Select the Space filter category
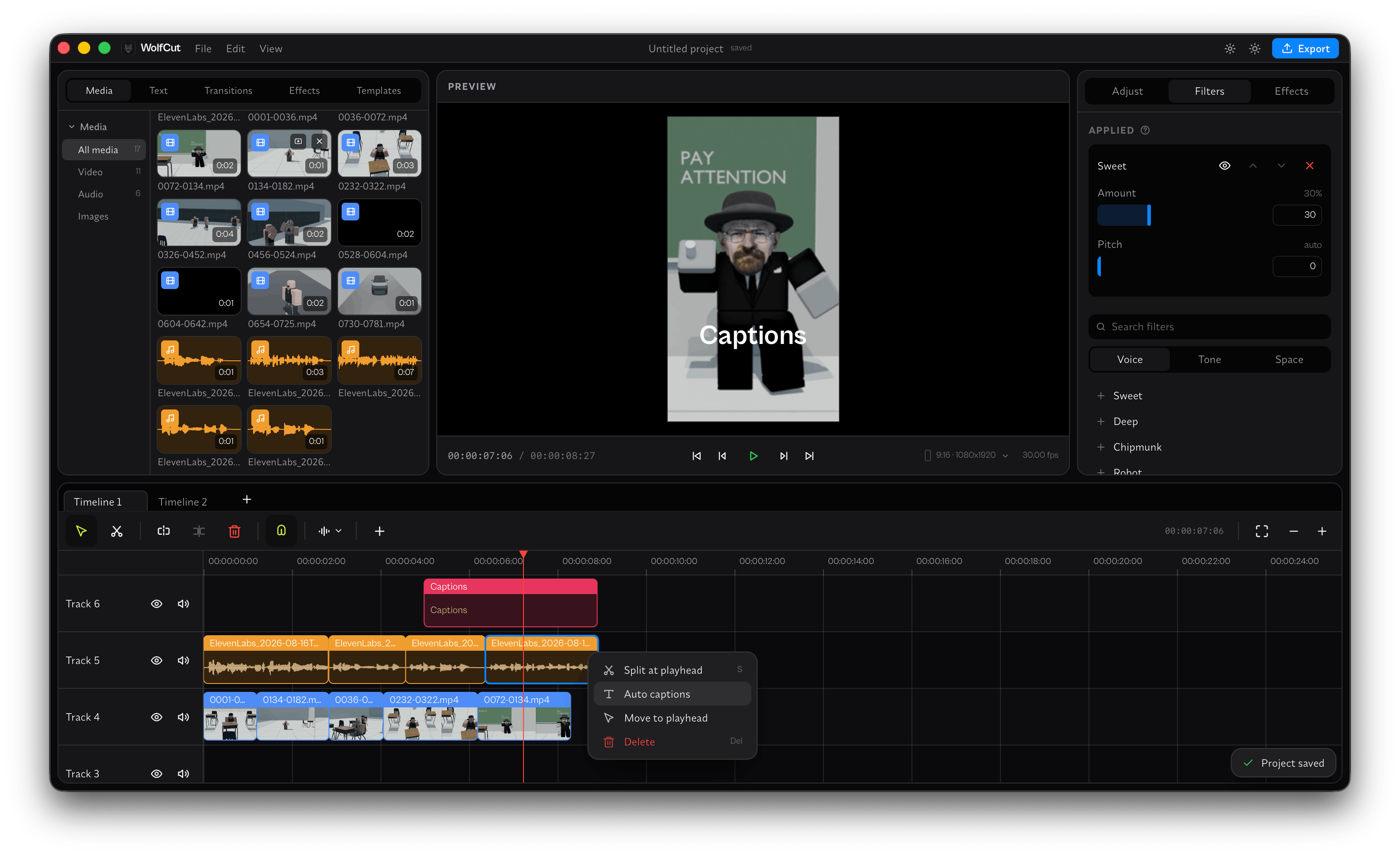Viewport: 1400px width, 857px height. [x=1289, y=359]
